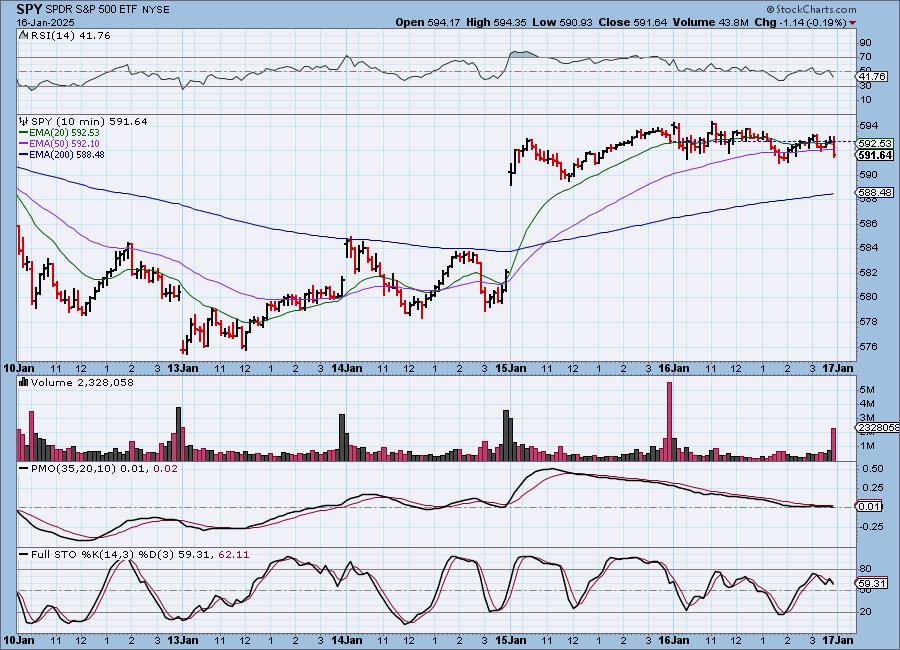Click the volume bars icon beside Volume 2,328,058
The image size is (900, 650).
pyautogui.click(x=24, y=382)
